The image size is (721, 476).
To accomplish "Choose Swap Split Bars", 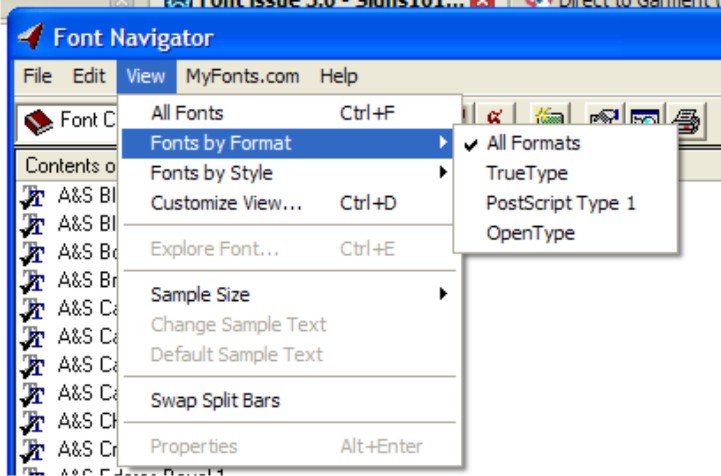I will 291,400.
